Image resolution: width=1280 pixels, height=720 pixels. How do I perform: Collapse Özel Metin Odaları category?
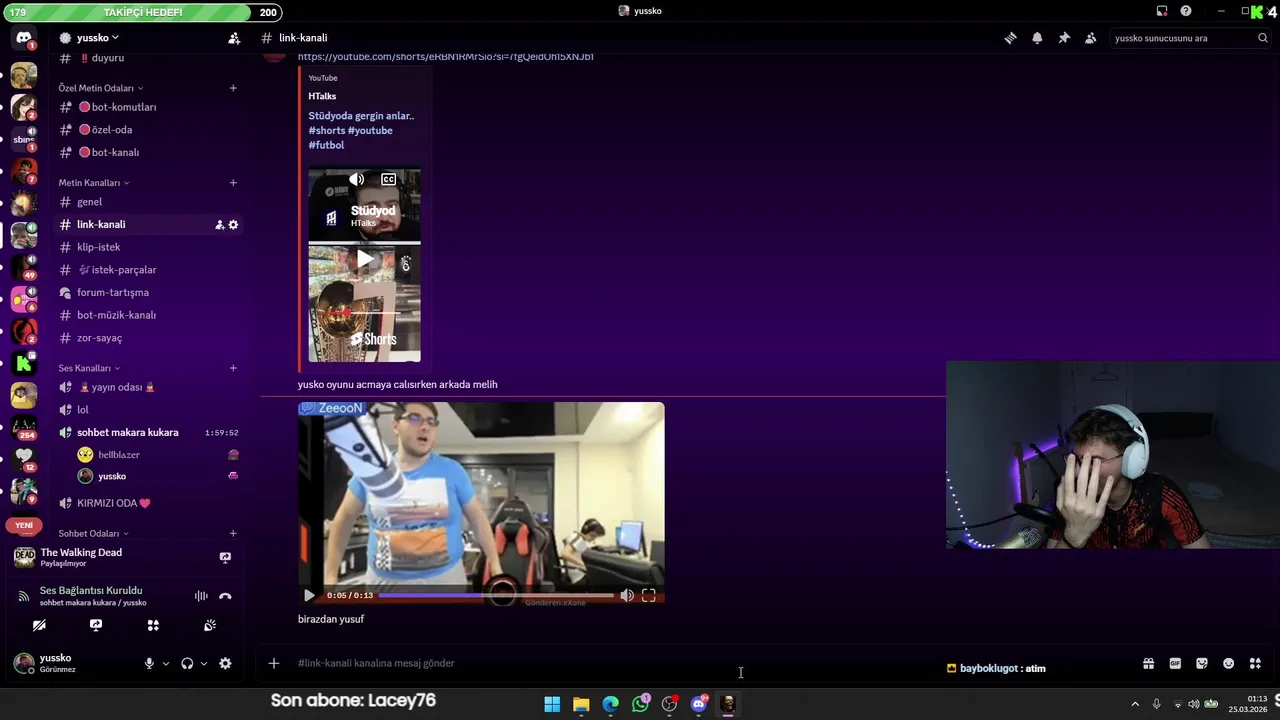pyautogui.click(x=101, y=88)
